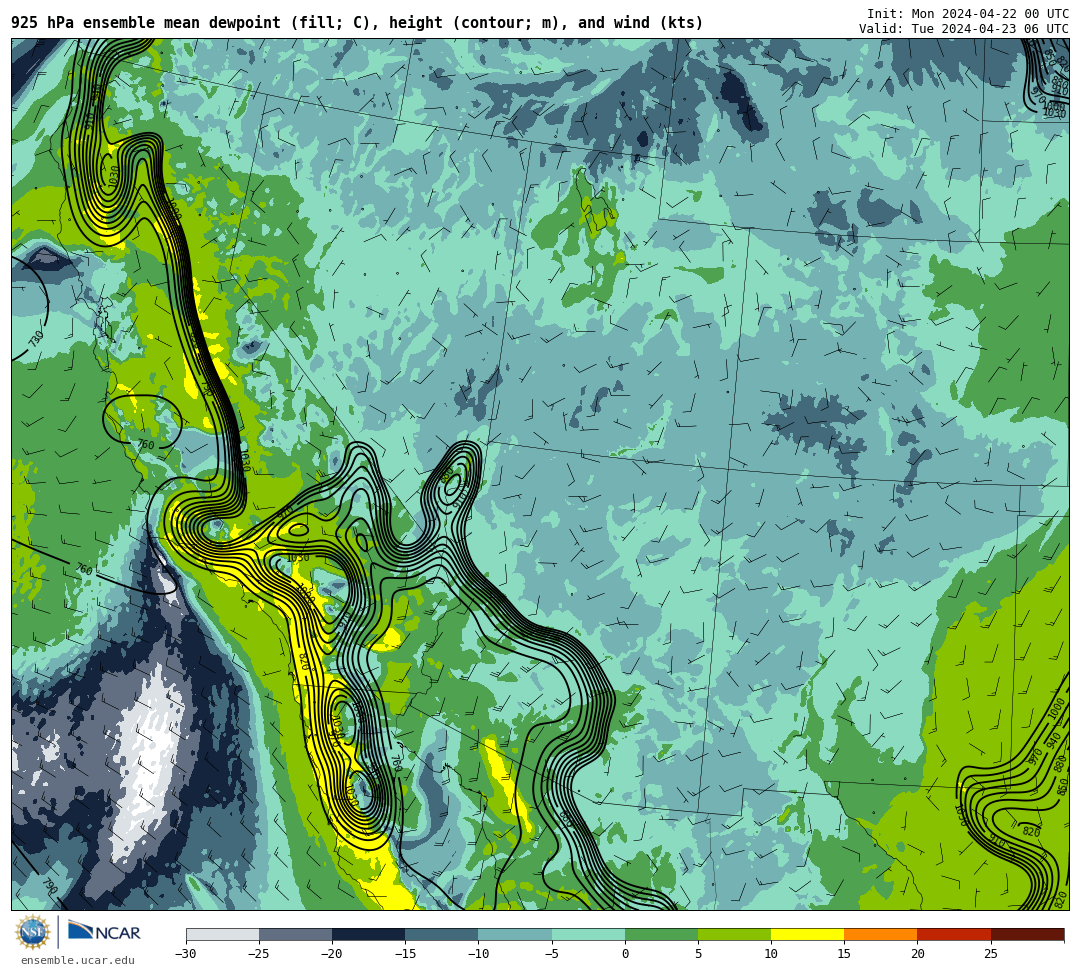Viewport: 1080px width, 973px height.
Task: Click the 10 colorbar tick label
Action: pyautogui.click(x=771, y=954)
